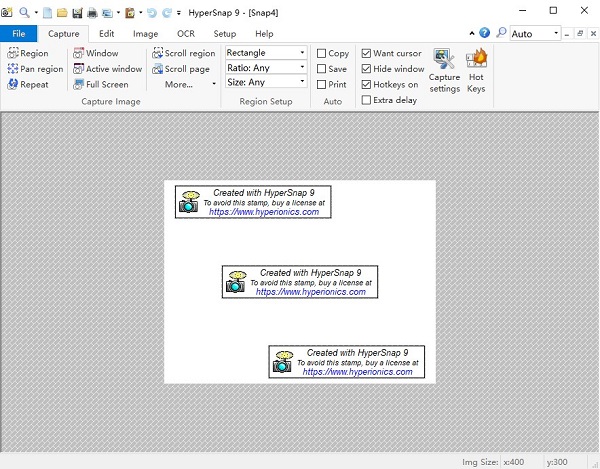Enable the Print auto checkbox

[321, 85]
